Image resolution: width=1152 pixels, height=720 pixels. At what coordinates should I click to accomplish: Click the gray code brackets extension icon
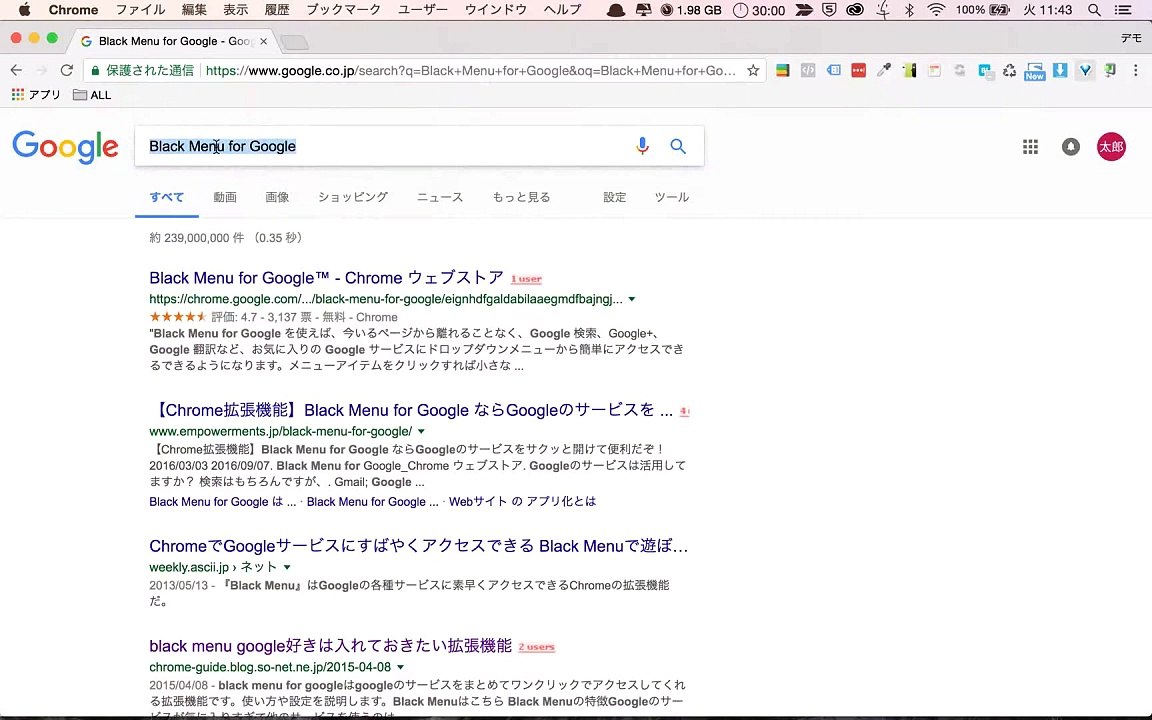(807, 71)
